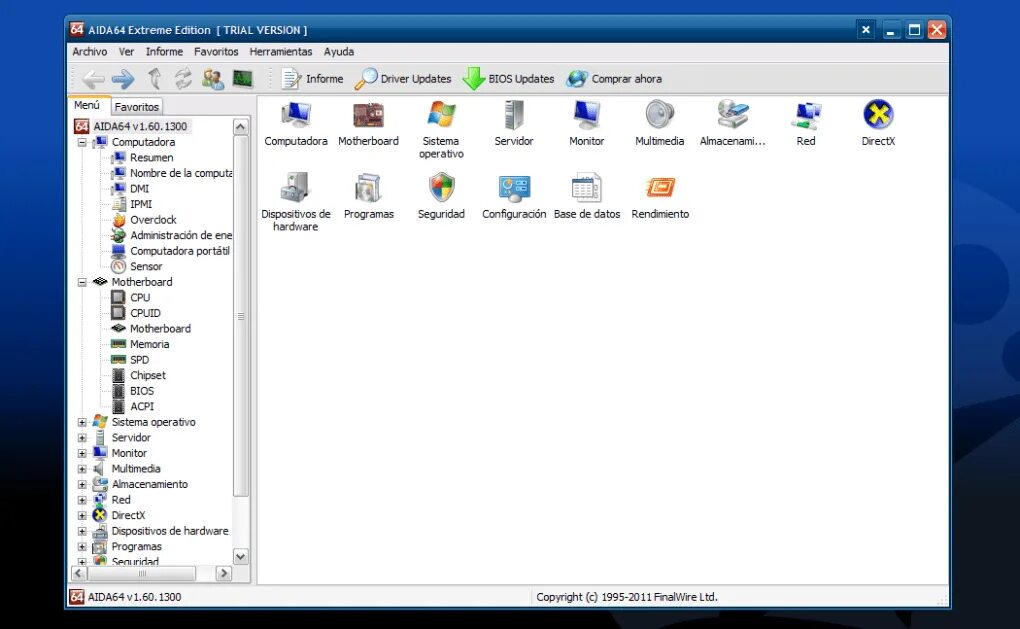The height and width of the screenshot is (629, 1020).
Task: Open the Red network icon in main pane
Action: pyautogui.click(x=806, y=116)
